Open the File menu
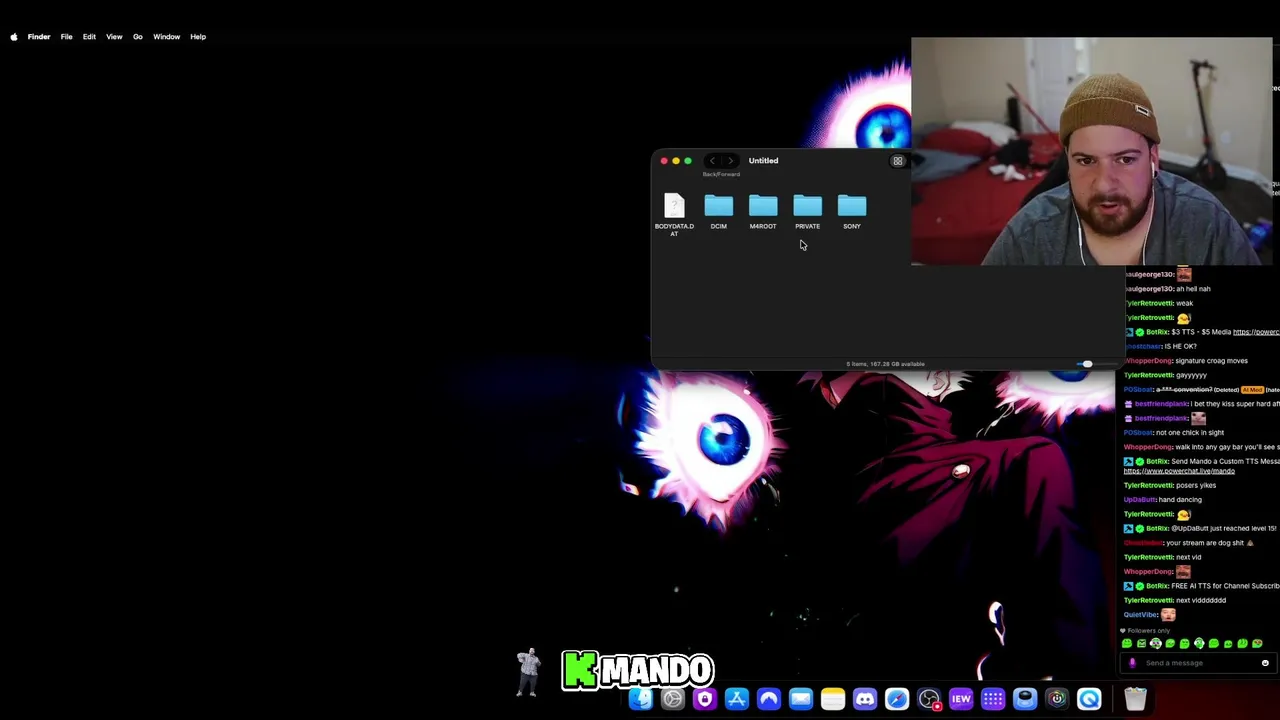This screenshot has width=1280, height=720. tap(66, 37)
